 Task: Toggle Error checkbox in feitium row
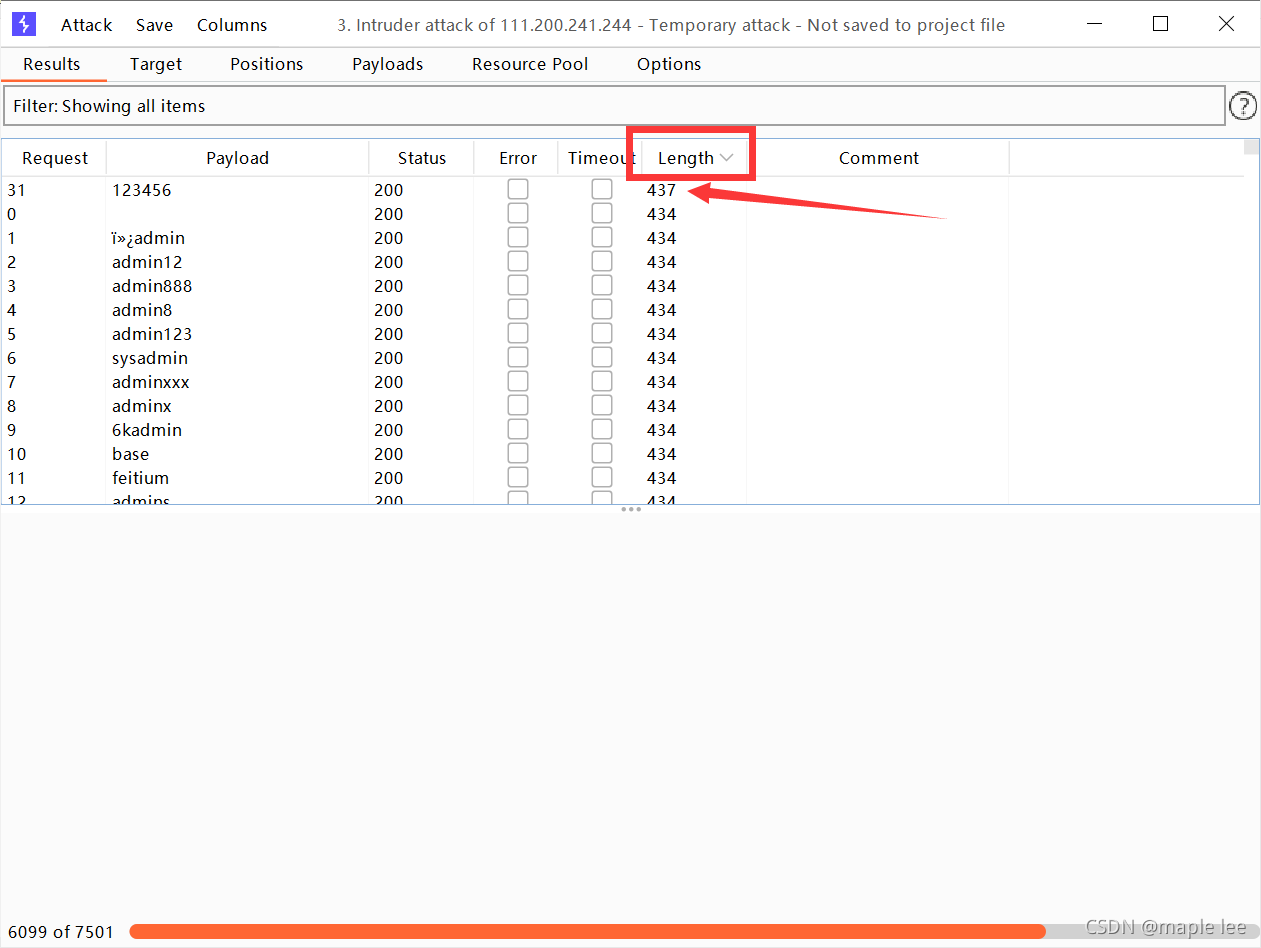pyautogui.click(x=518, y=477)
